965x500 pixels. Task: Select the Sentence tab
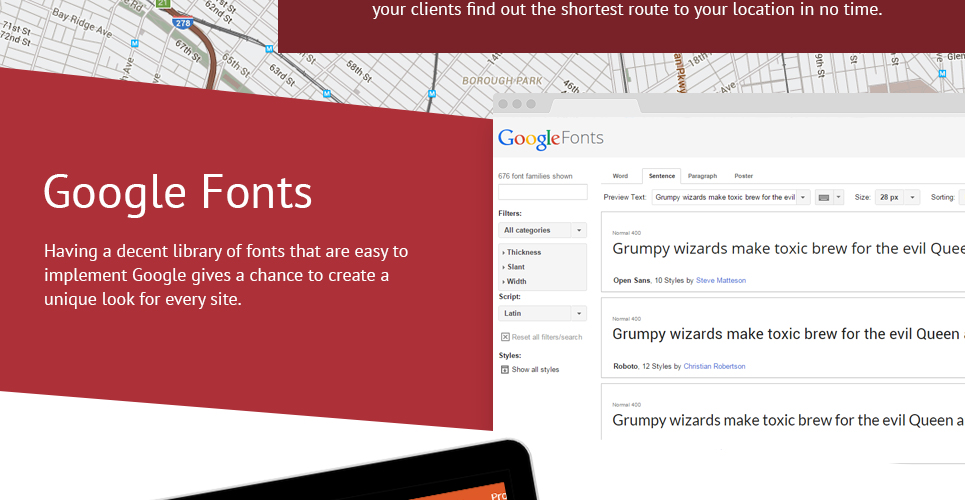click(x=662, y=176)
